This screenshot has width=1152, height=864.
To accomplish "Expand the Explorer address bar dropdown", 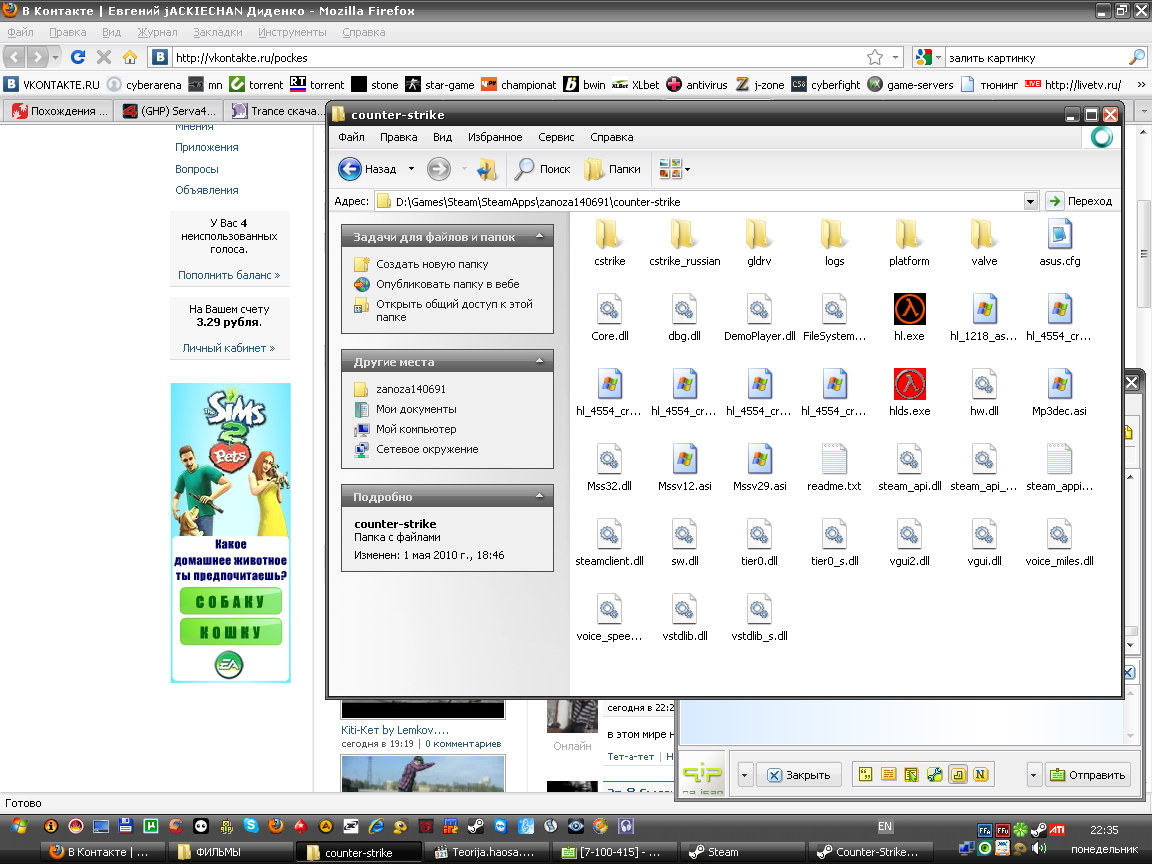I will 1030,201.
